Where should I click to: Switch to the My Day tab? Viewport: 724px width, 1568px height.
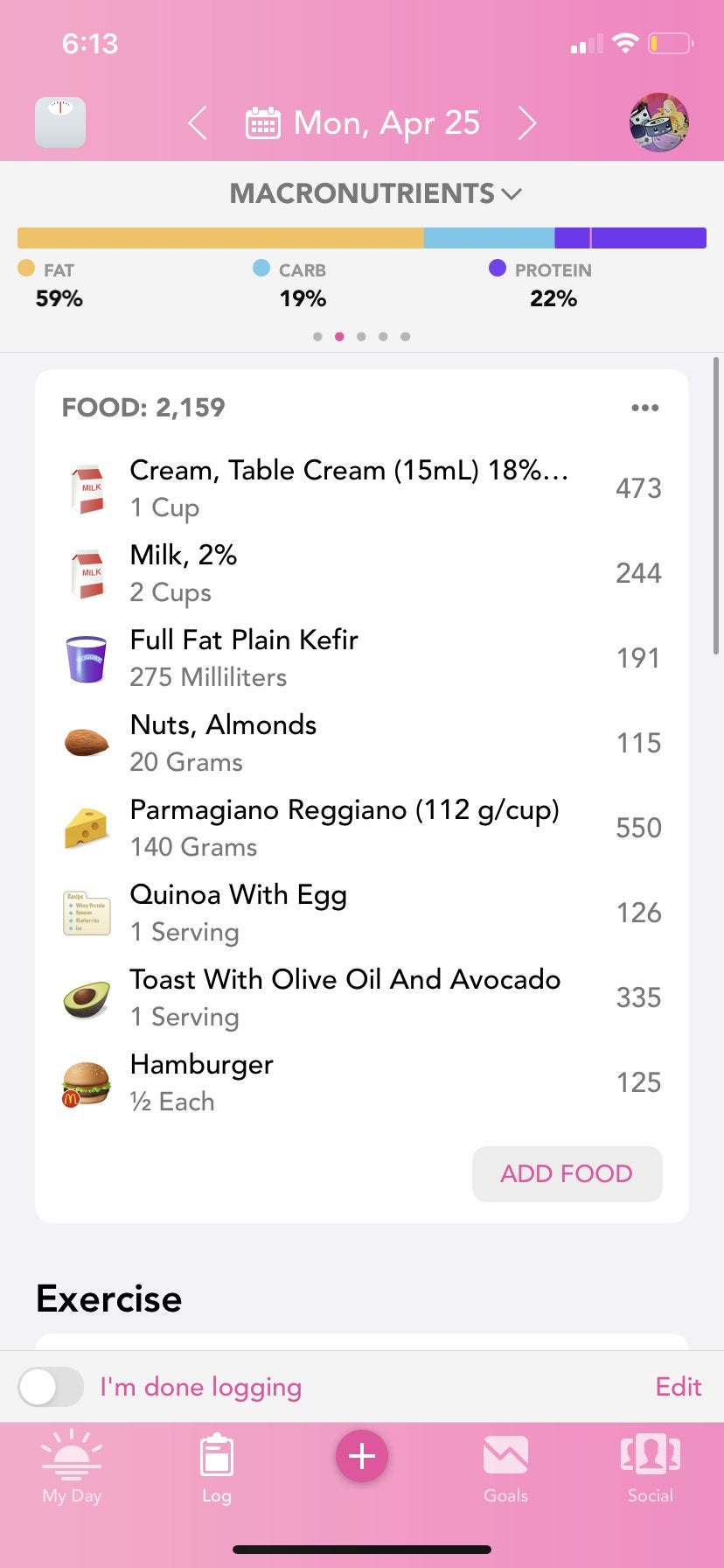[x=72, y=1466]
